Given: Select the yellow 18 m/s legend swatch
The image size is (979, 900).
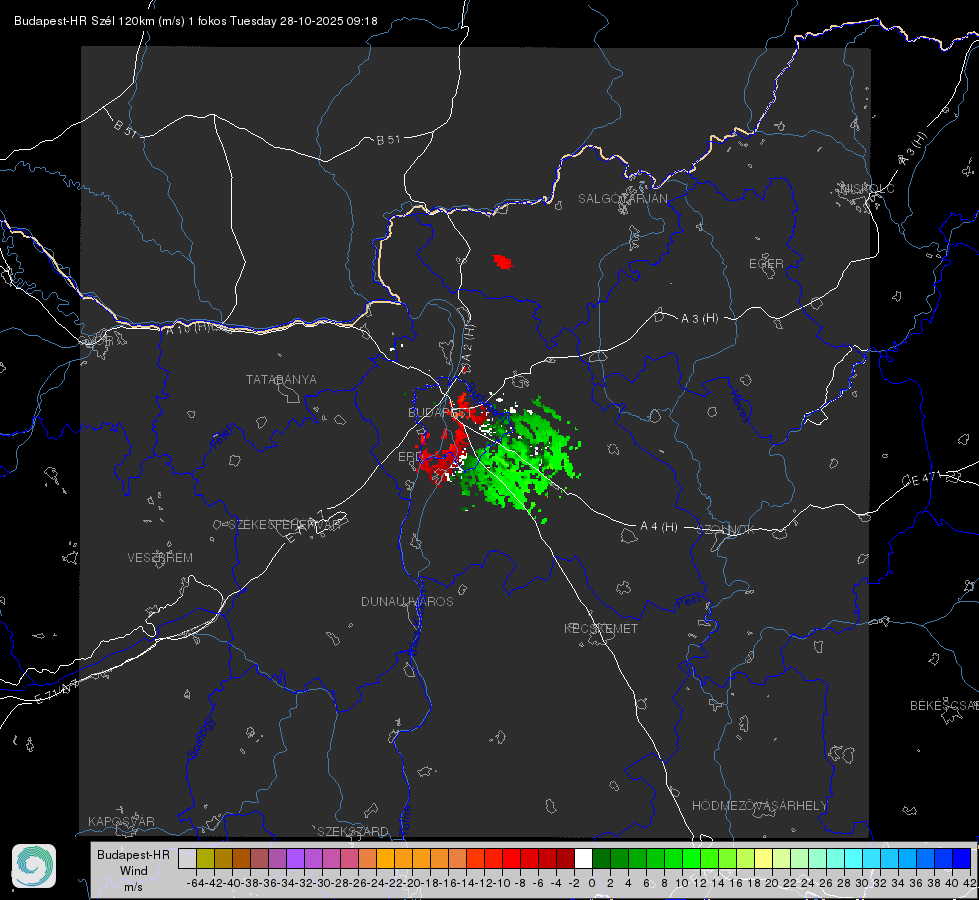Looking at the screenshot, I should click(763, 858).
